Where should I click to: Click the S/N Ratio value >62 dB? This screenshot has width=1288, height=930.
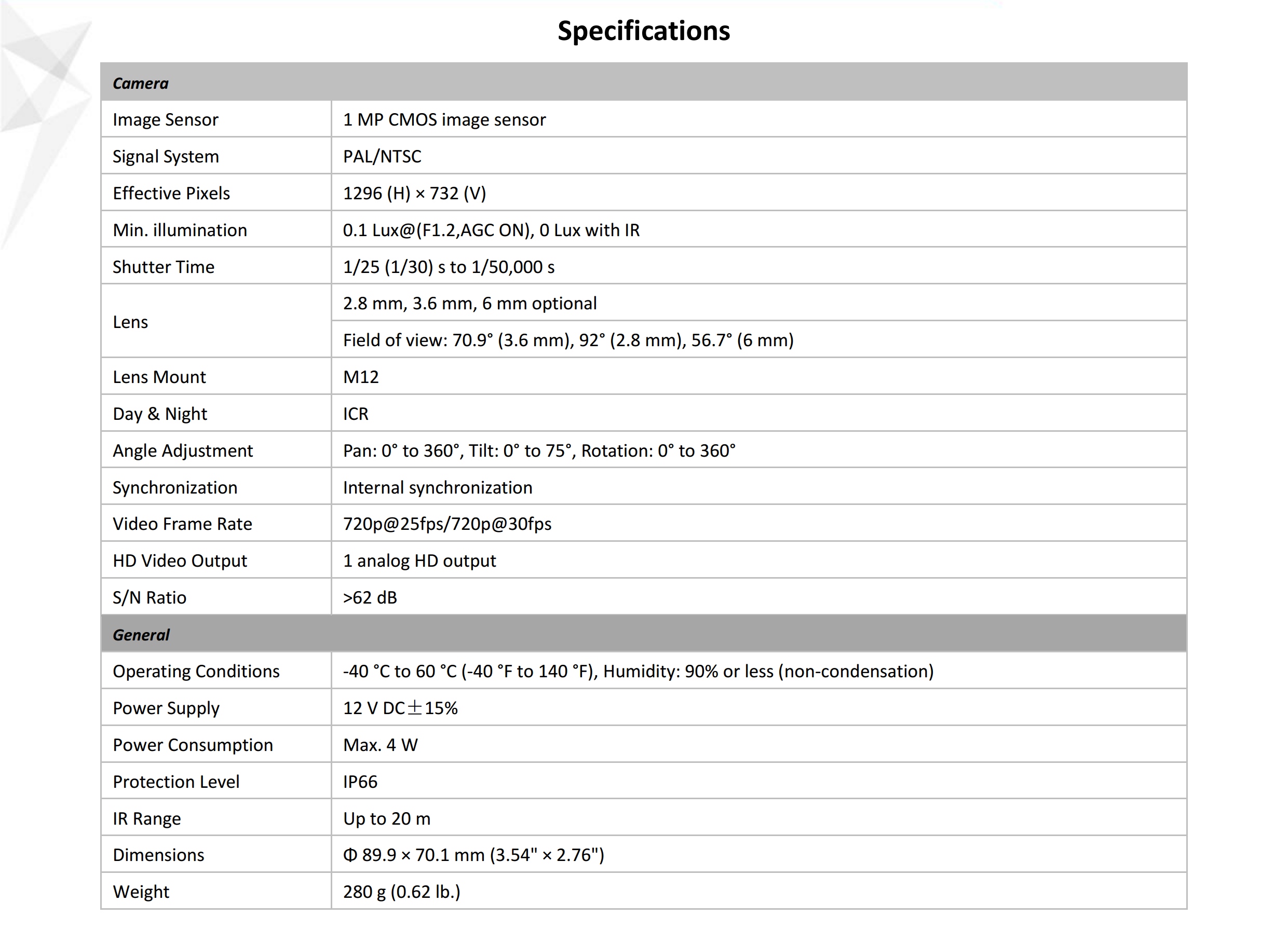pos(370,597)
